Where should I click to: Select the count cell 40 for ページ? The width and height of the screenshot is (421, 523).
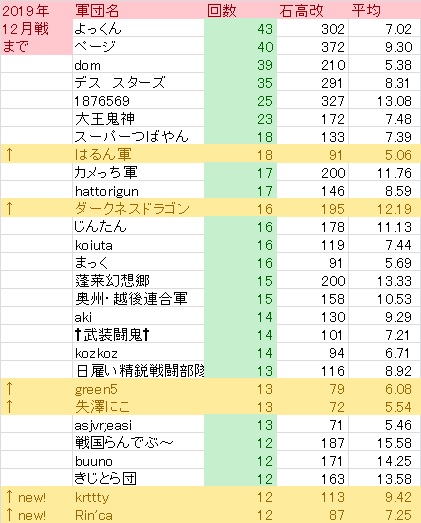pyautogui.click(x=241, y=46)
